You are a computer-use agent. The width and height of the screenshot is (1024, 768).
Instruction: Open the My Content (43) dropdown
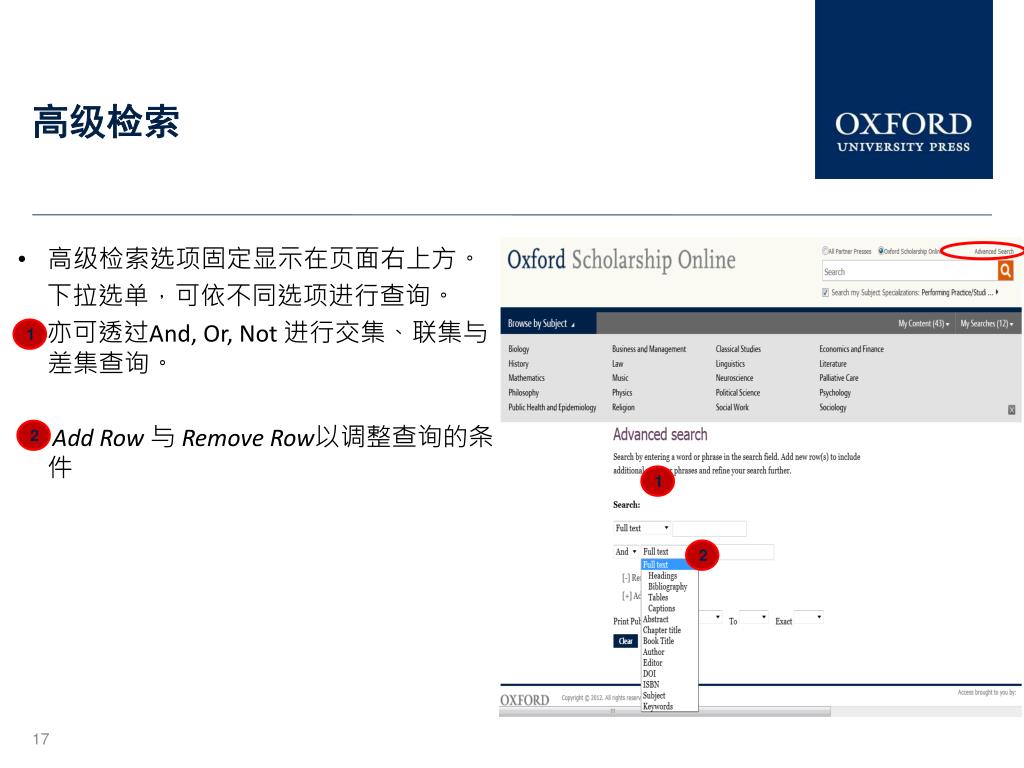pyautogui.click(x=923, y=323)
